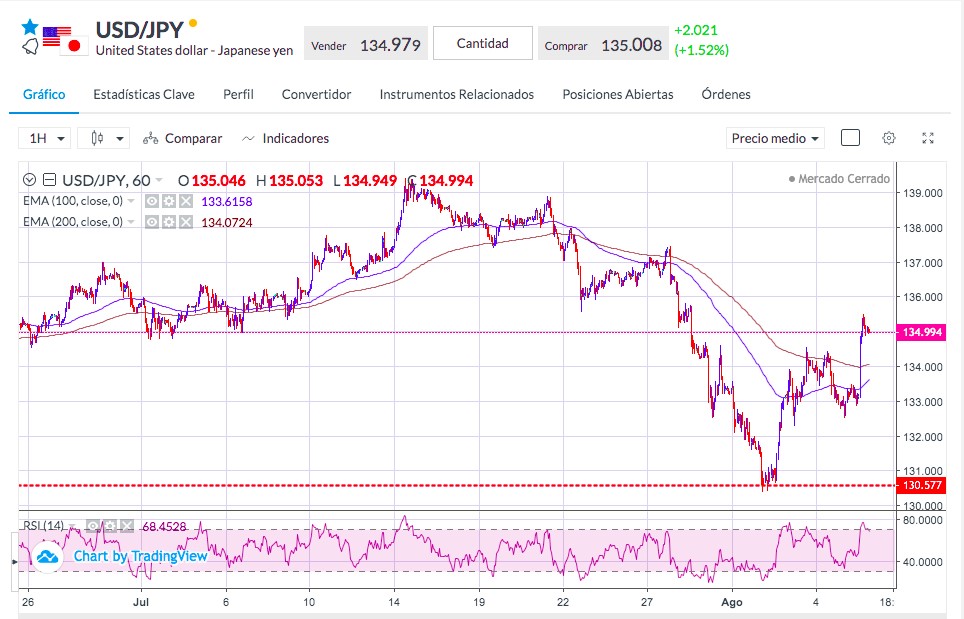Open settings gear for RSI (14)
The width and height of the screenshot is (964, 619).
click(110, 526)
